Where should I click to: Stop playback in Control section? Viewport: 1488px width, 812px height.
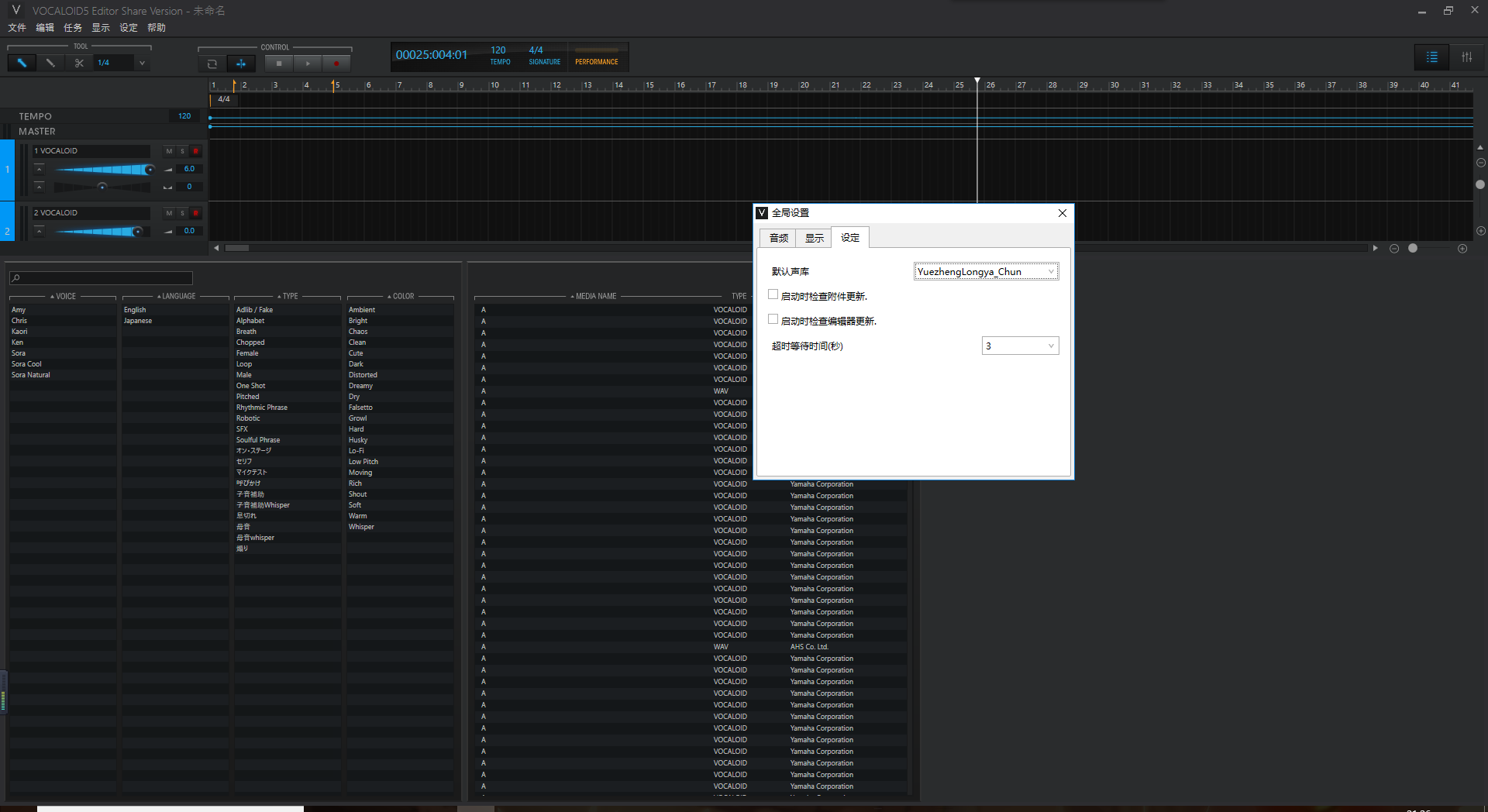(x=279, y=64)
